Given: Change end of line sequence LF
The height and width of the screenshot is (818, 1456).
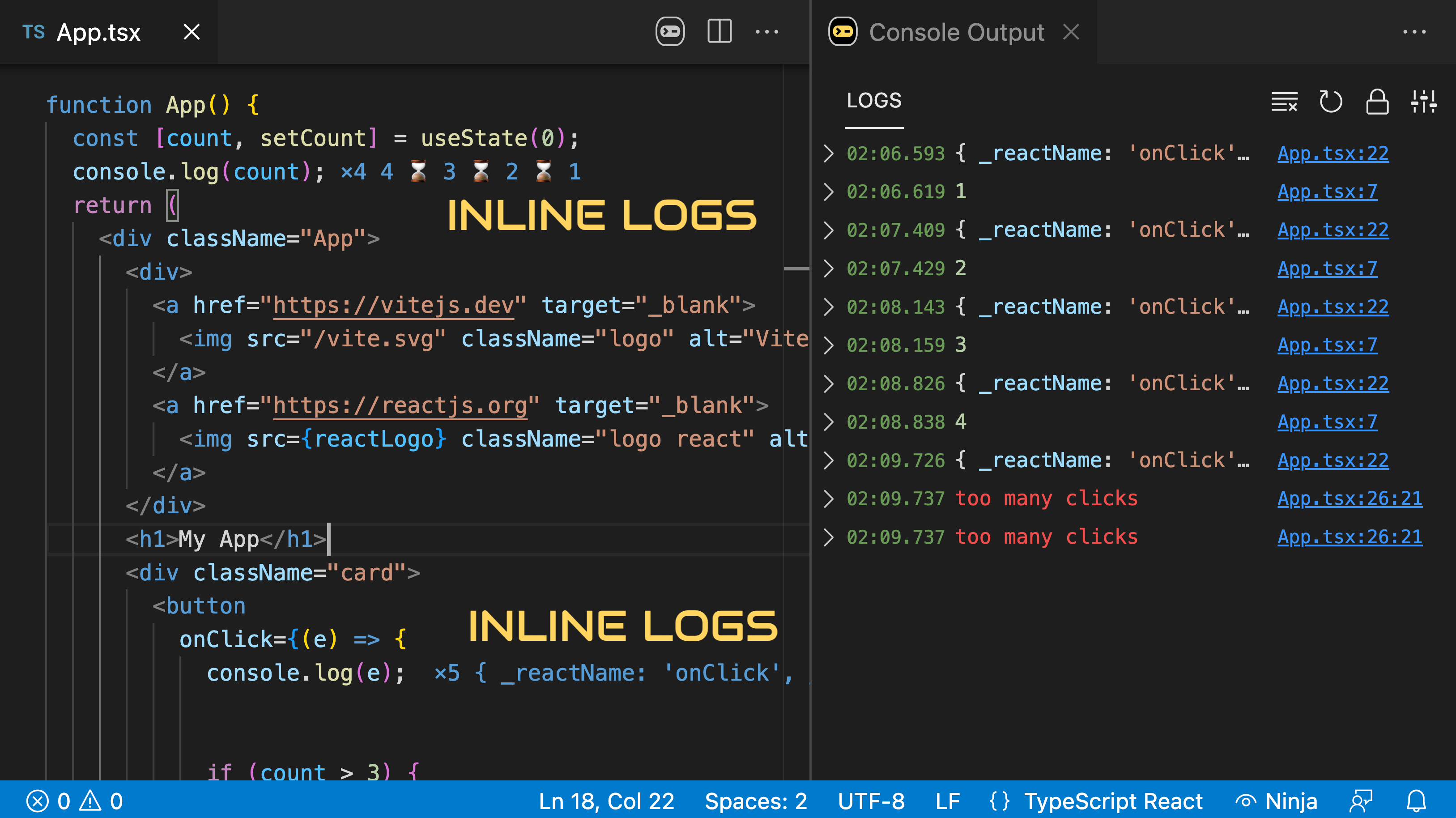Looking at the screenshot, I should point(947,801).
